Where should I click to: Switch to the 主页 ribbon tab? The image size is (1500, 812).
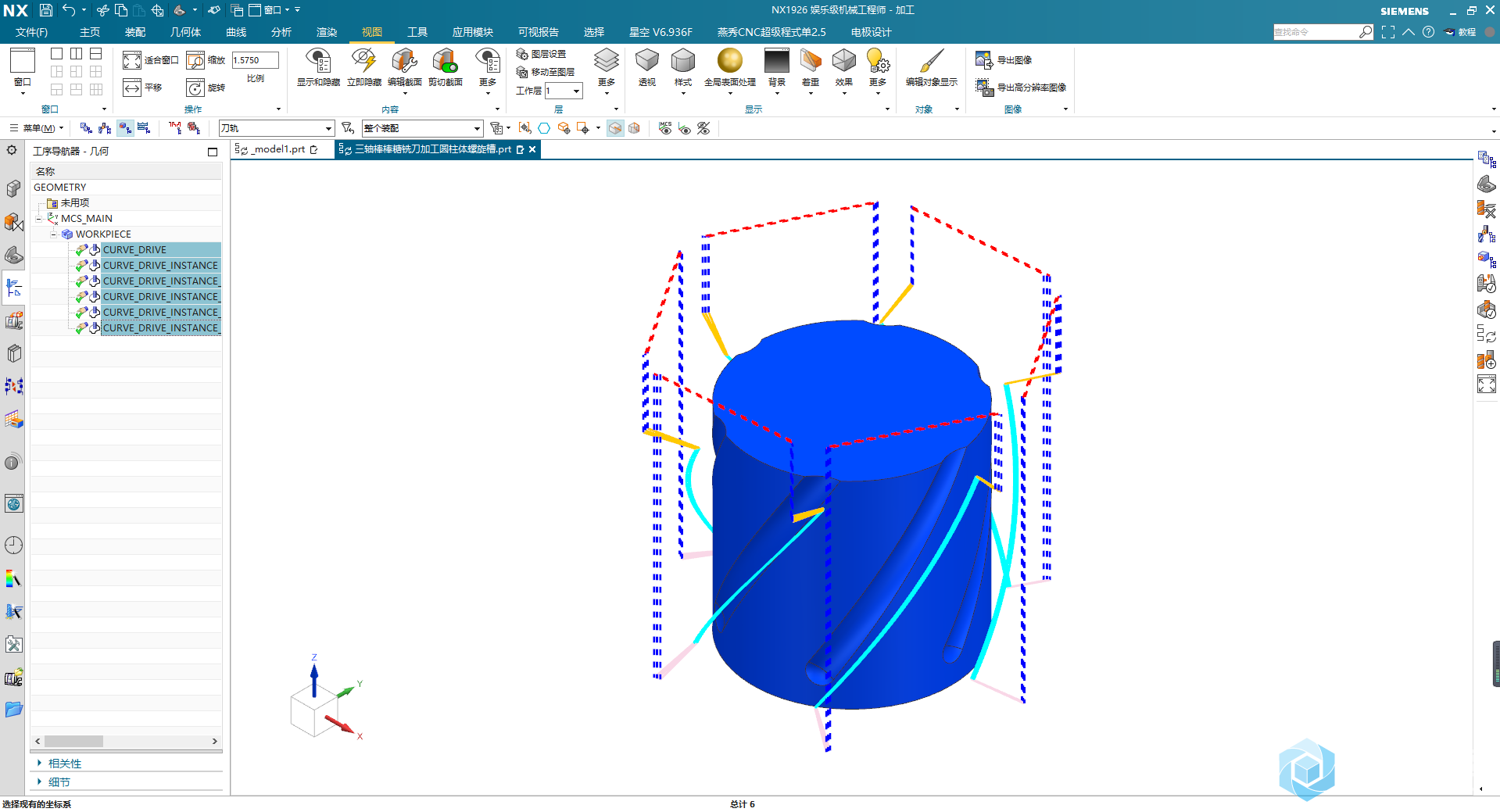90,32
